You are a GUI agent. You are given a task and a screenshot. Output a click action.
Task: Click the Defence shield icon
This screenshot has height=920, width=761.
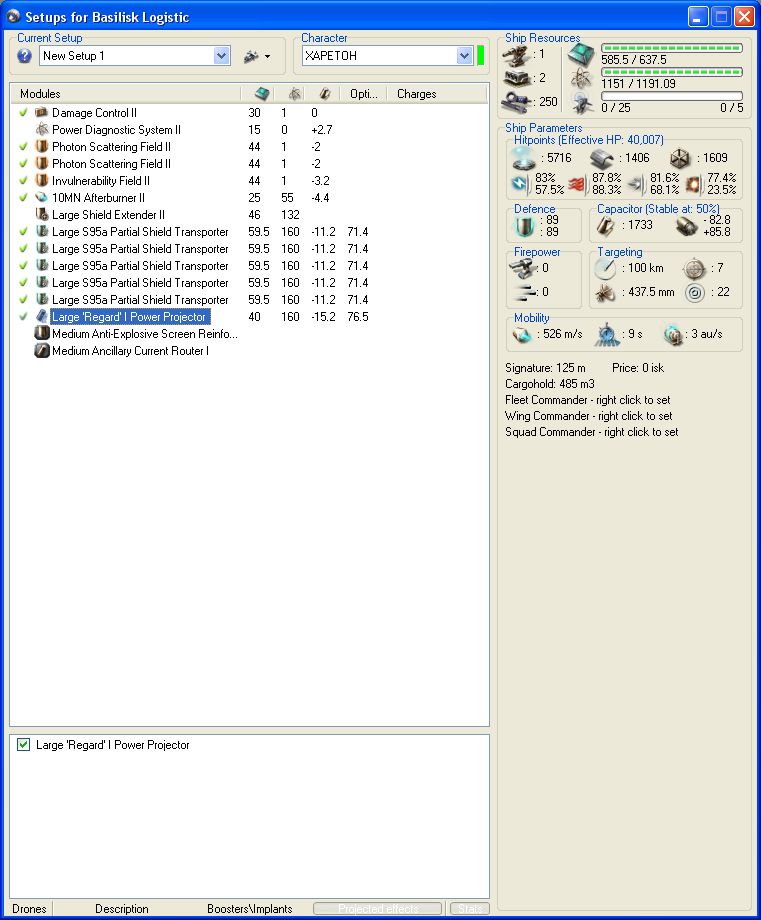click(x=524, y=226)
